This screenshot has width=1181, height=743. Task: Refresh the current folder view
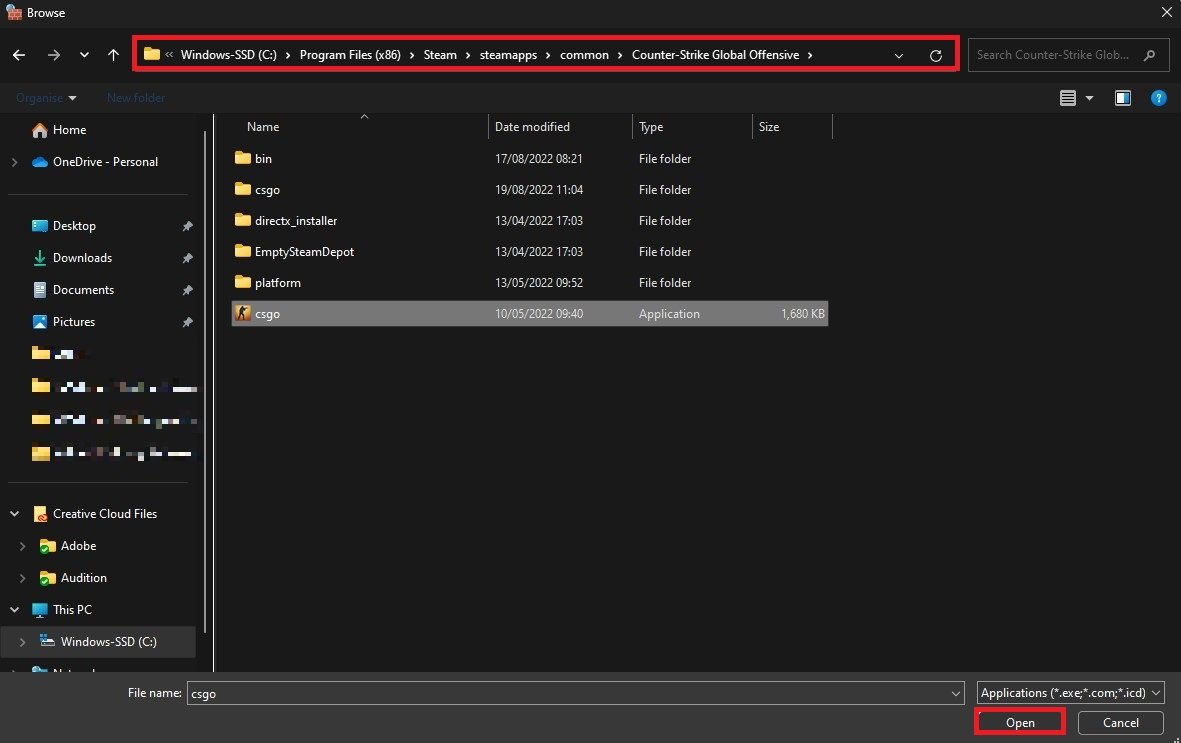pyautogui.click(x=935, y=56)
